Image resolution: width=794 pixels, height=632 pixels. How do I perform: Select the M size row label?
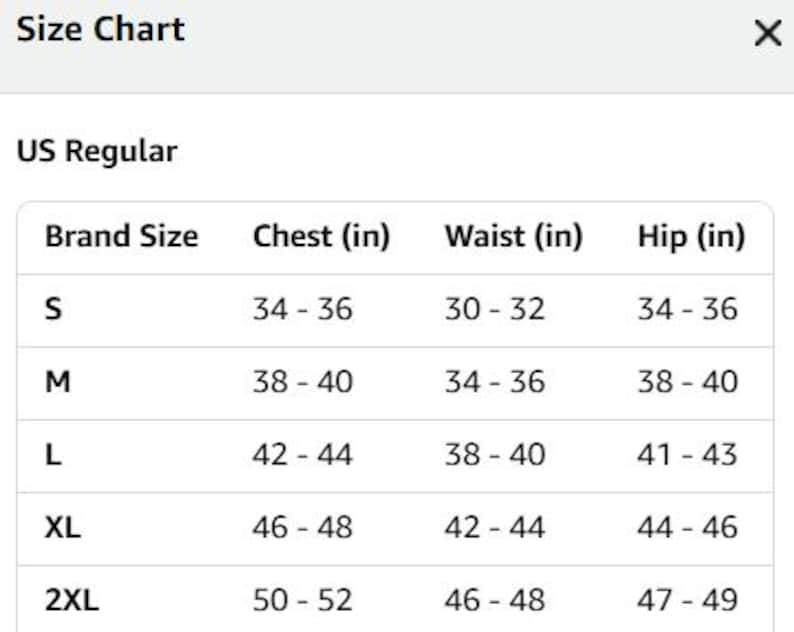[x=58, y=382]
